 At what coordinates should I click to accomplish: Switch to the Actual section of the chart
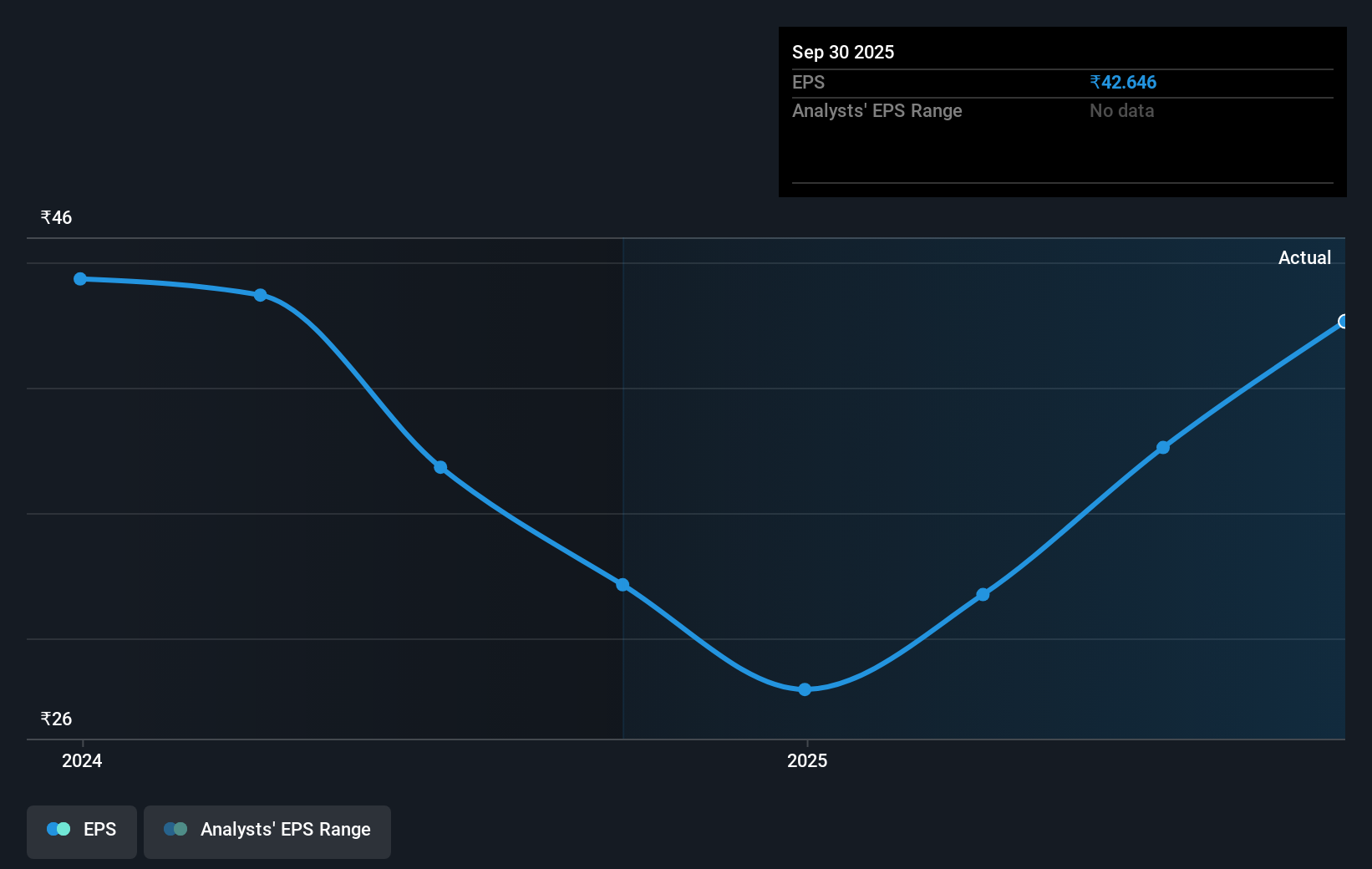coord(1304,257)
